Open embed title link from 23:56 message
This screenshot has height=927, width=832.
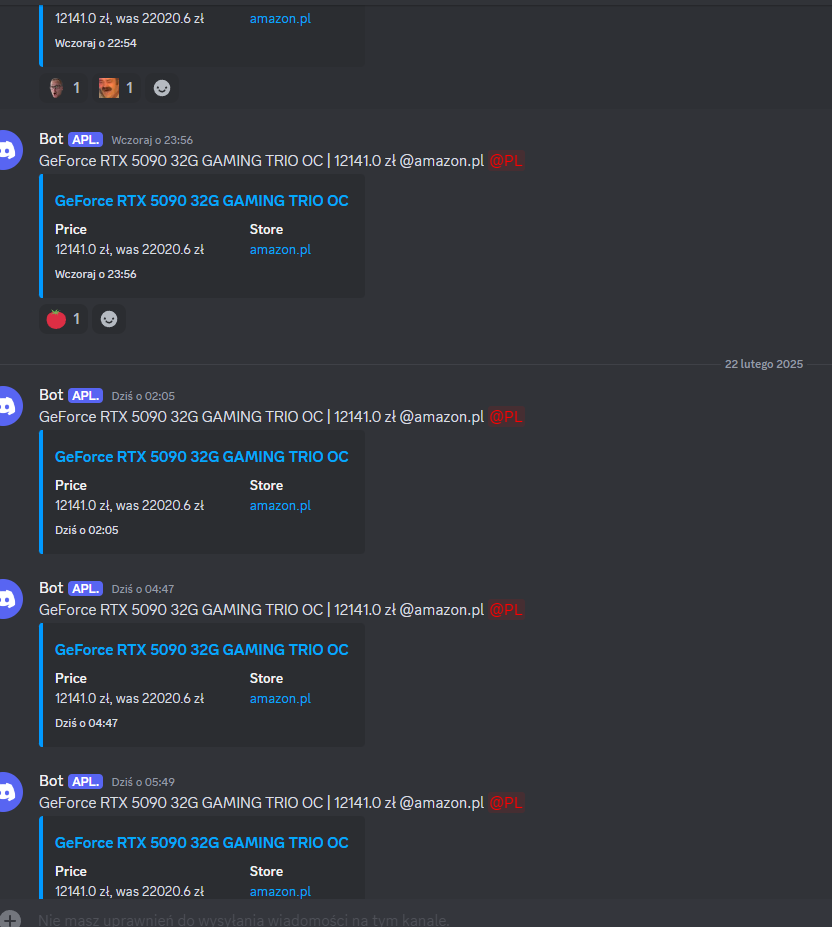(202, 201)
